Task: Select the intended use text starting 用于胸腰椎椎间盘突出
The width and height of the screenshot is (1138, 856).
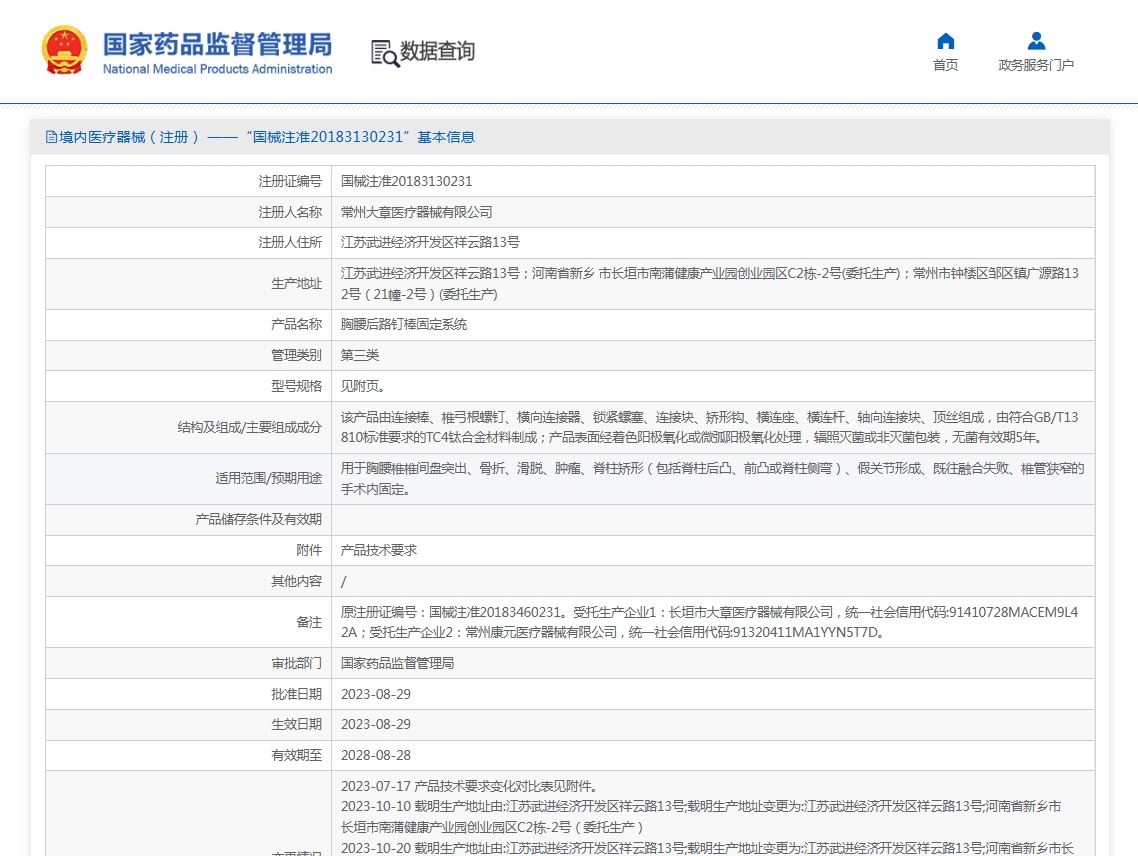Action: pyautogui.click(x=713, y=478)
